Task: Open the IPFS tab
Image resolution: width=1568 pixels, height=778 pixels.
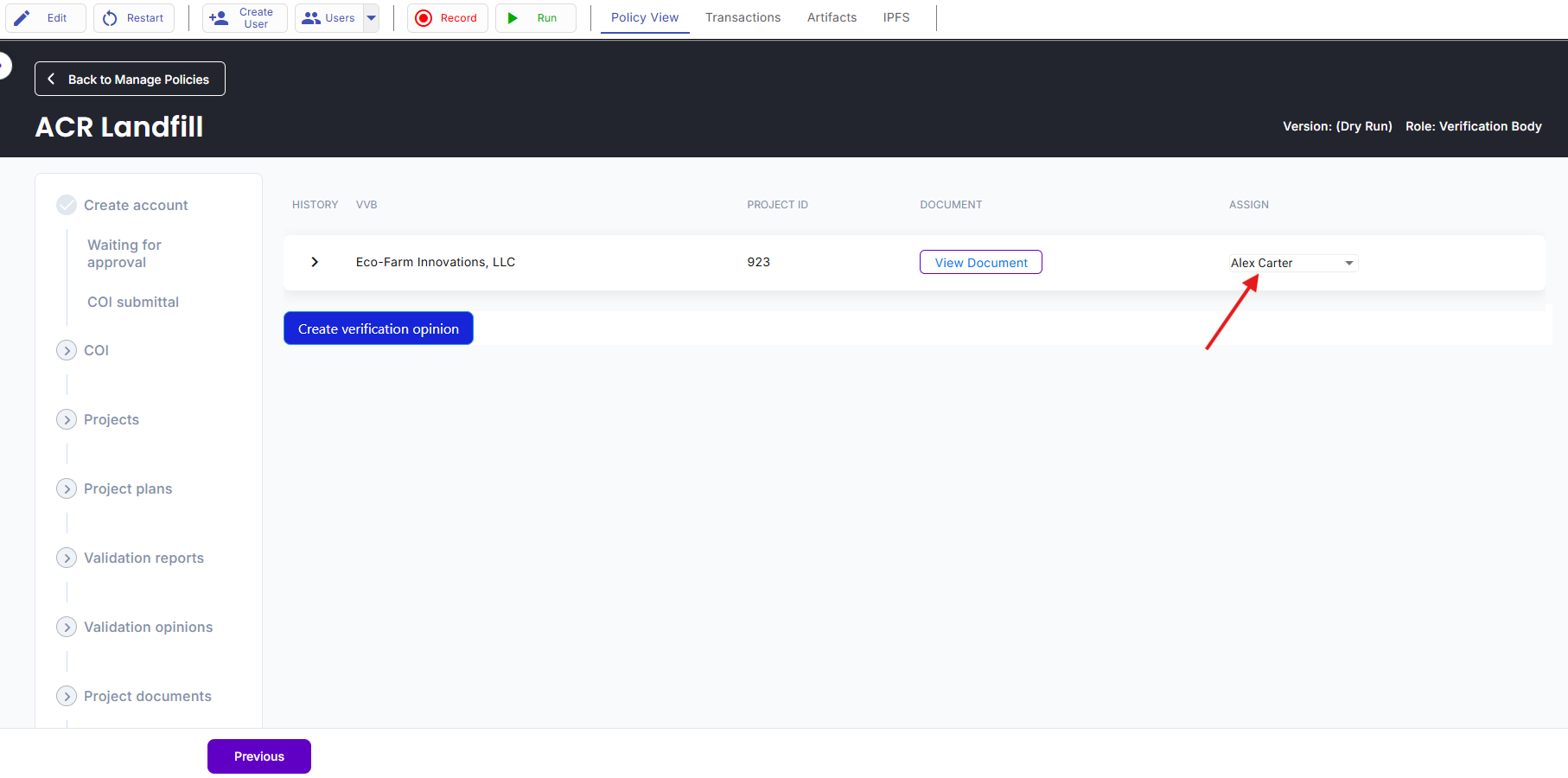Action: 896,17
